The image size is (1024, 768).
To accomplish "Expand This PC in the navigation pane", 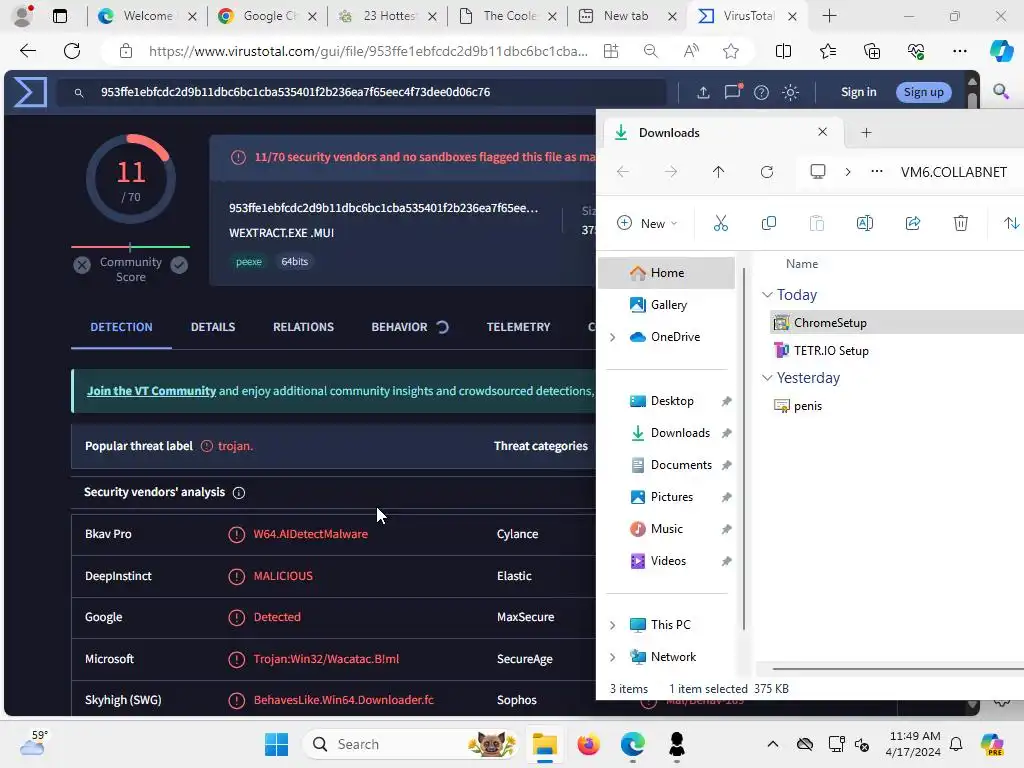I will [x=612, y=625].
